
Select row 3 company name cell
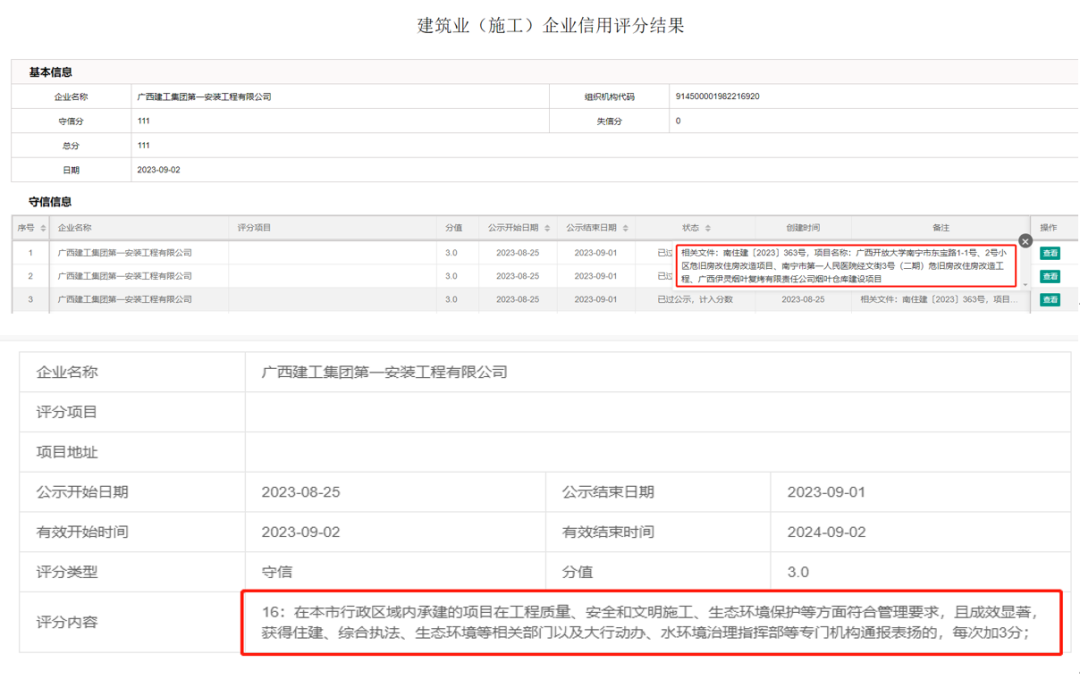coord(125,300)
